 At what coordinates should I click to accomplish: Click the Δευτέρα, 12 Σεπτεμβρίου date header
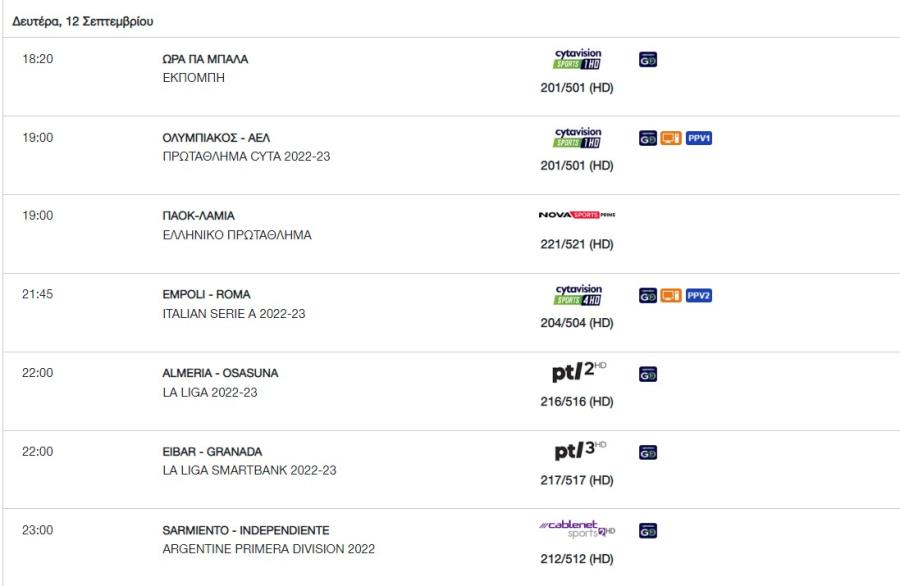[x=83, y=21]
